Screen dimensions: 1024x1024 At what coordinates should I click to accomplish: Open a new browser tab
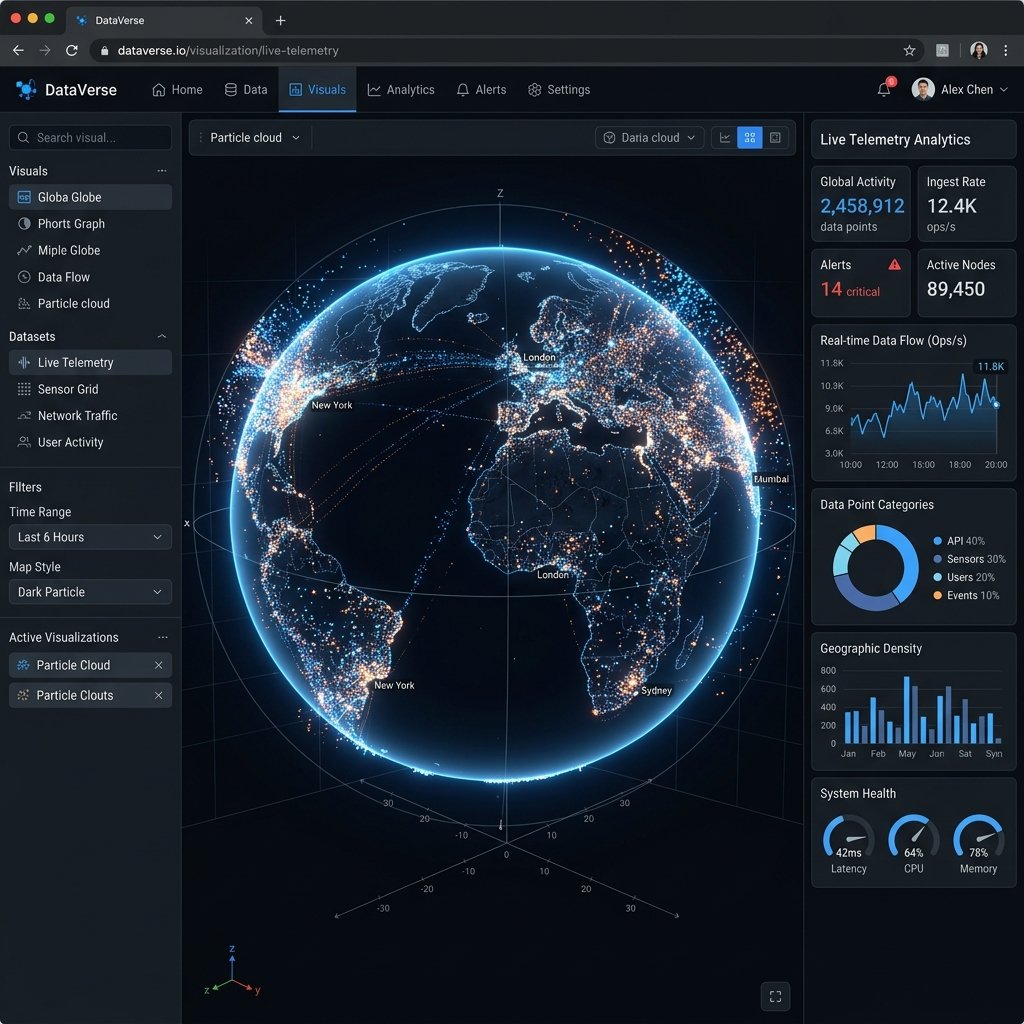tap(280, 20)
